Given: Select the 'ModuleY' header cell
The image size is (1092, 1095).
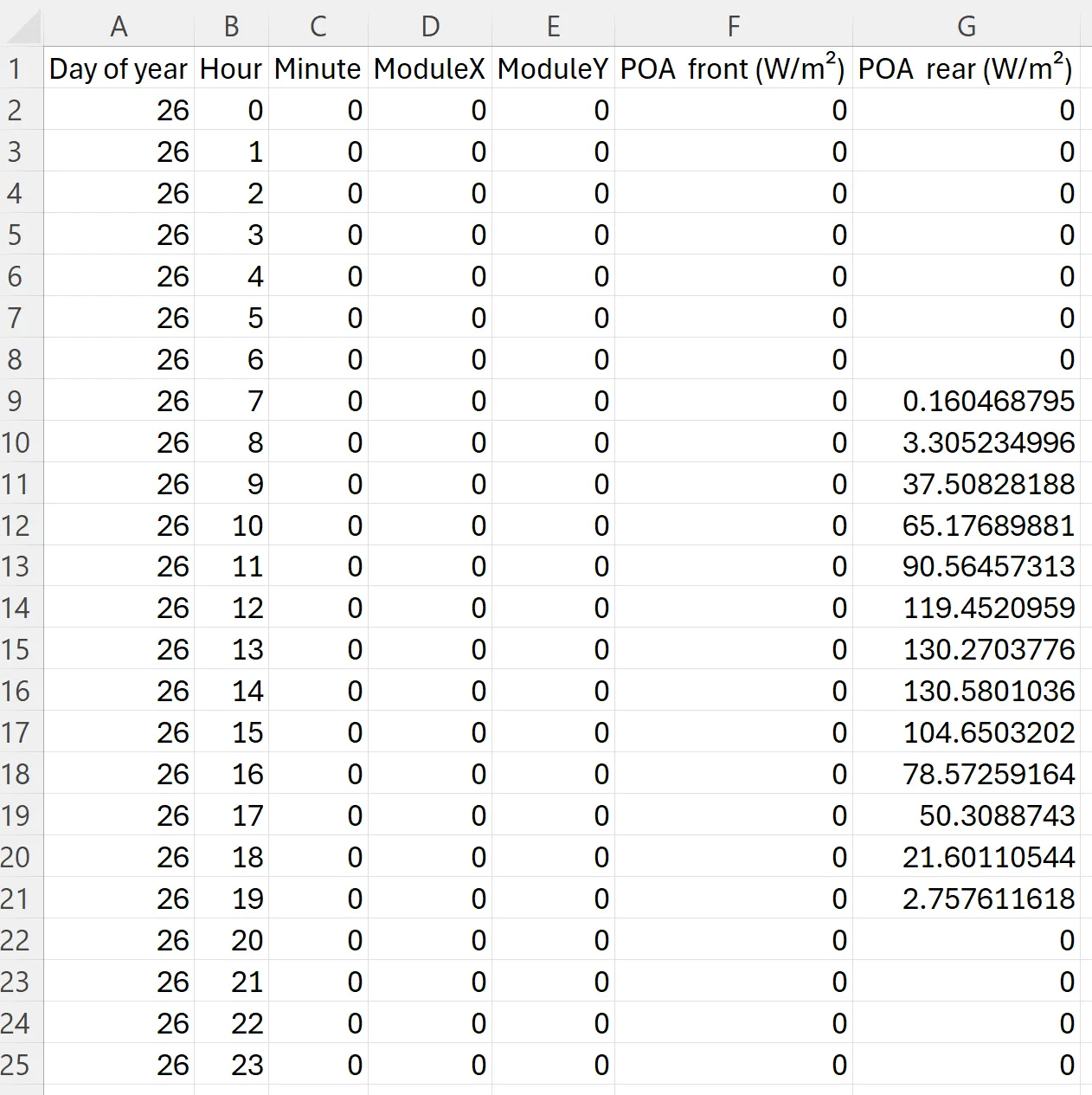Looking at the screenshot, I should tap(553, 69).
